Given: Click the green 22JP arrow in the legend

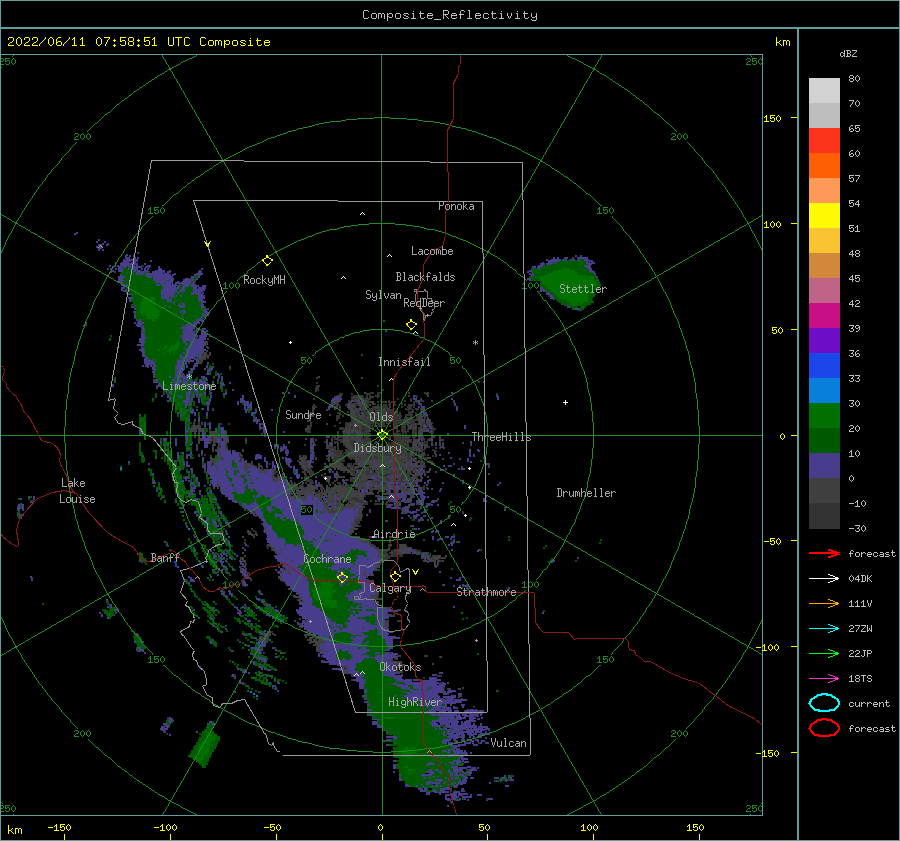Looking at the screenshot, I should click(824, 653).
